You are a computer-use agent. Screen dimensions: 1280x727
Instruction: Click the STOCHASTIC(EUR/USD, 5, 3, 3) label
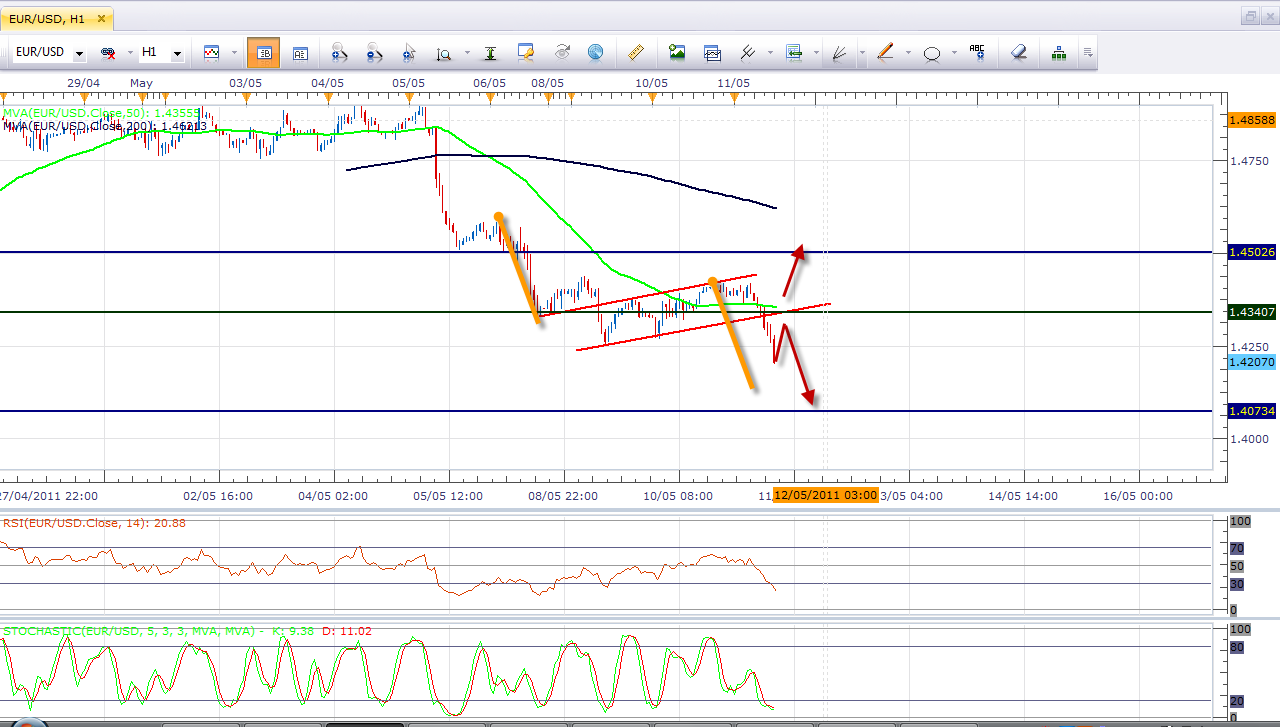click(x=188, y=631)
